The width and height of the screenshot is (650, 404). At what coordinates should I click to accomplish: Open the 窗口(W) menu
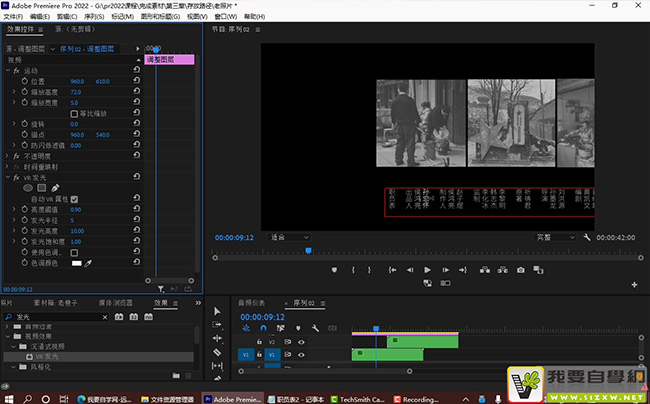pos(226,17)
